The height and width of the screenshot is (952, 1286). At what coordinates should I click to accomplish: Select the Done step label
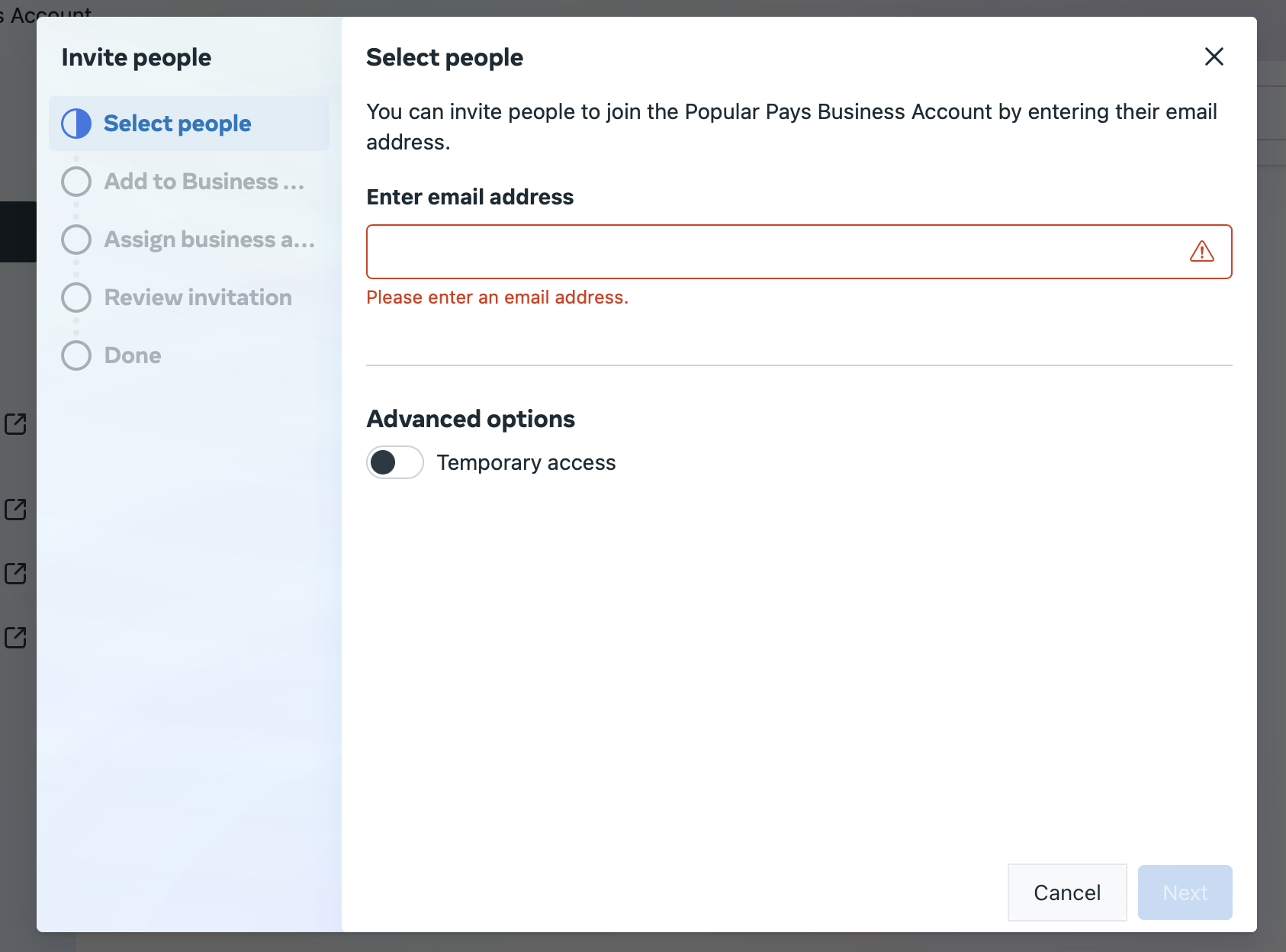(133, 355)
